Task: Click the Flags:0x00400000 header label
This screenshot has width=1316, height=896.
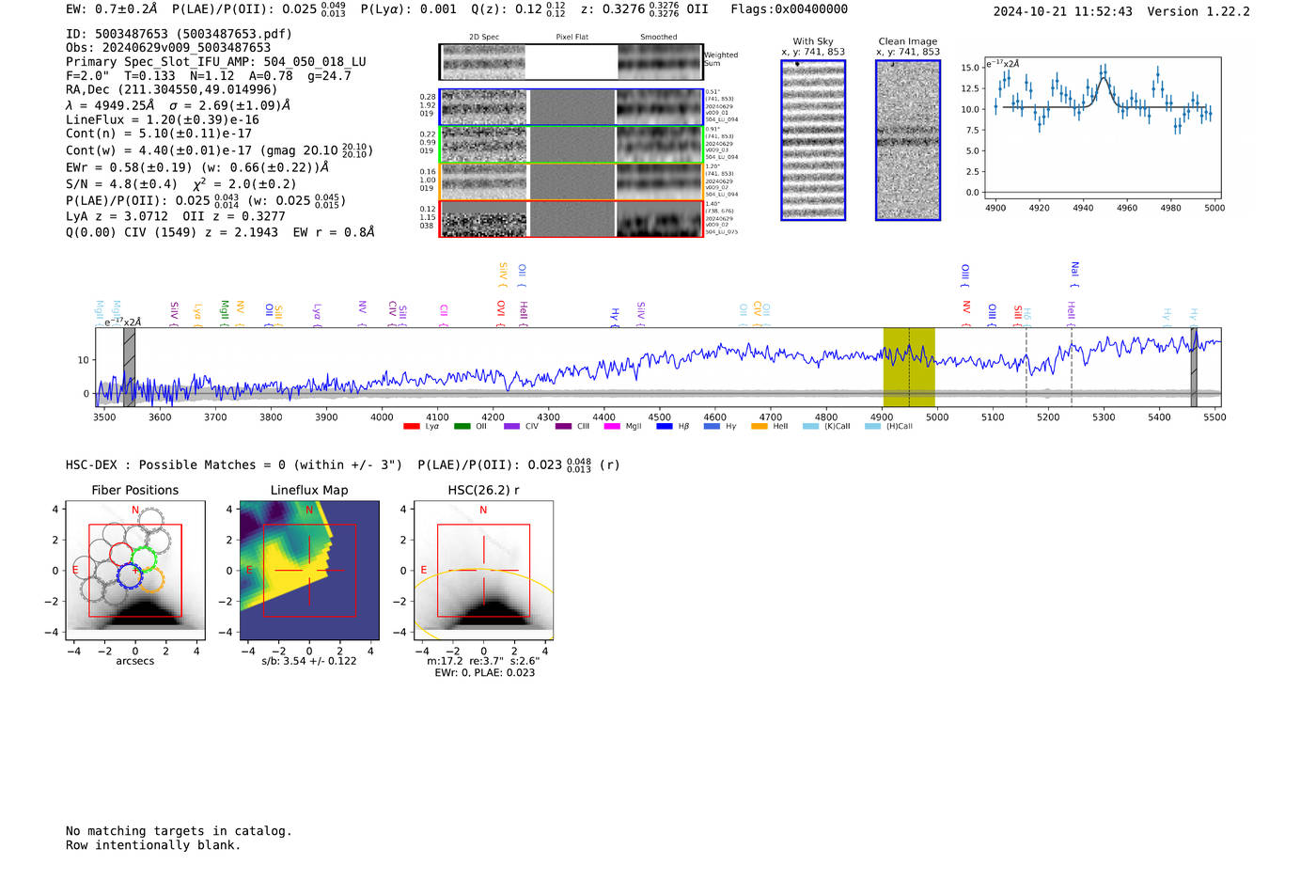Action: click(789, 9)
